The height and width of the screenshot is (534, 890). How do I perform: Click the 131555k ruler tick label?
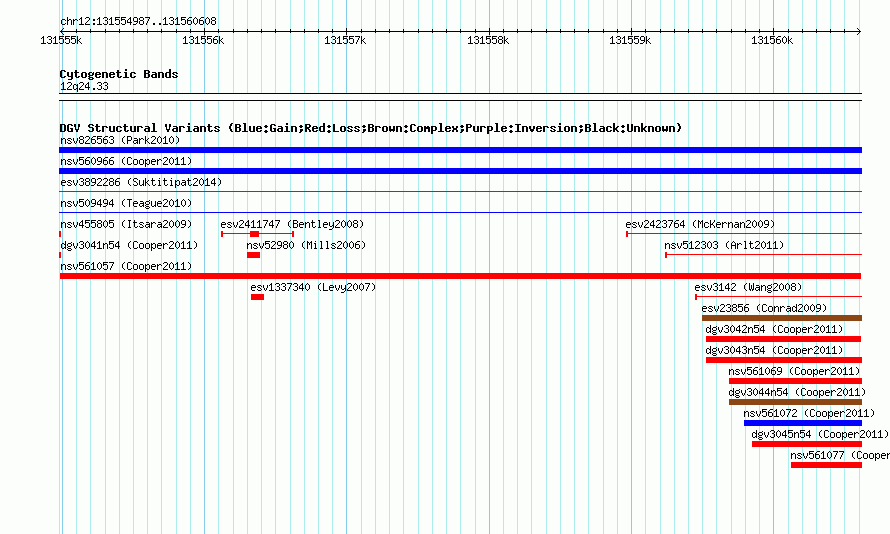61,40
